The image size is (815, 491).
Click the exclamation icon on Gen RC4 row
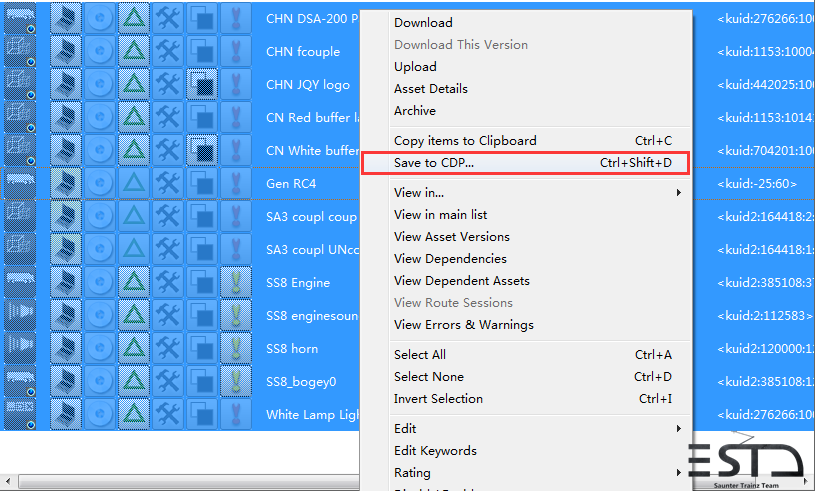point(236,183)
